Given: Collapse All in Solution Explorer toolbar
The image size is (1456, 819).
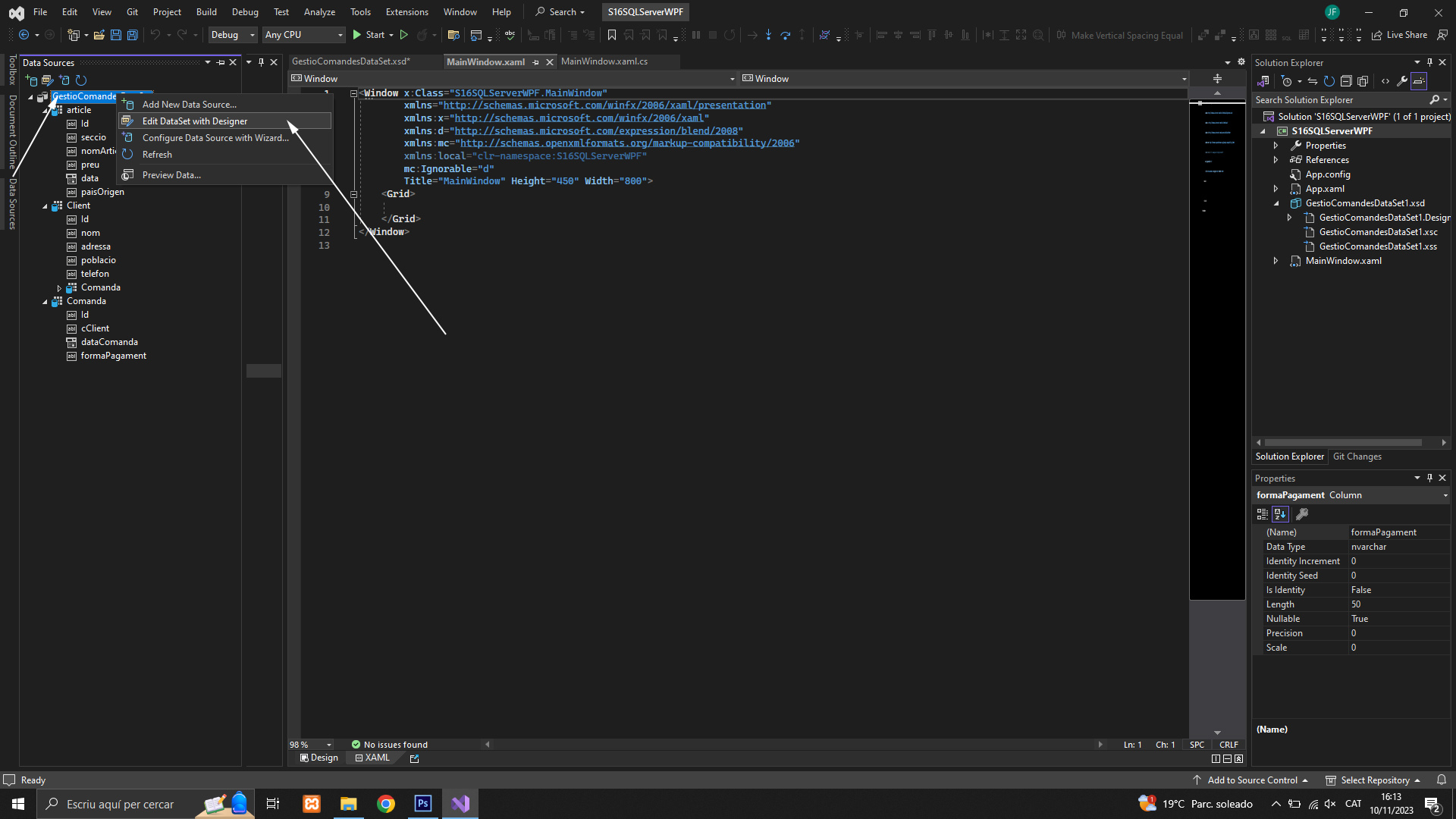Looking at the screenshot, I should point(1346,81).
